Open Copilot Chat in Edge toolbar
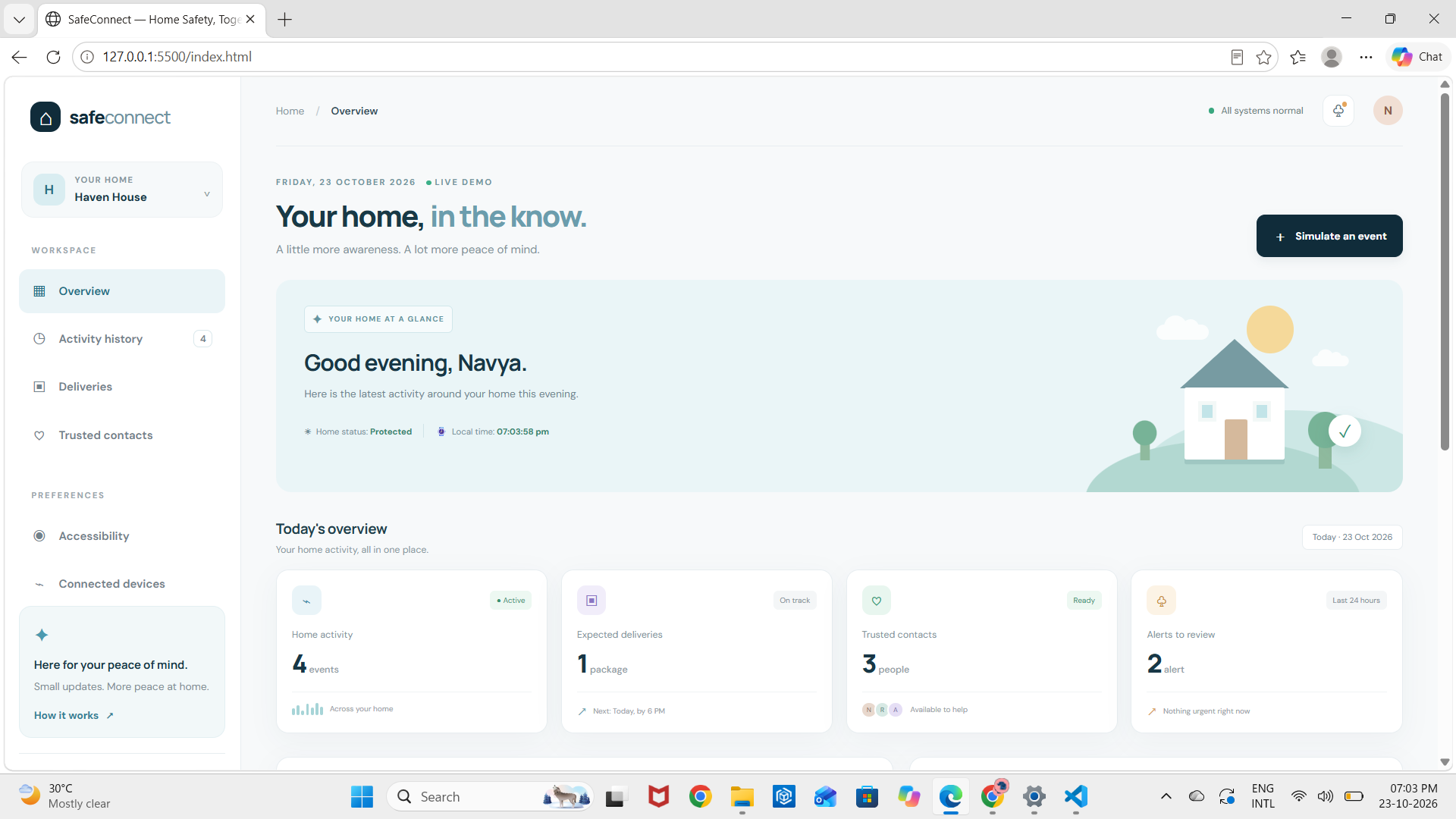 (1417, 57)
